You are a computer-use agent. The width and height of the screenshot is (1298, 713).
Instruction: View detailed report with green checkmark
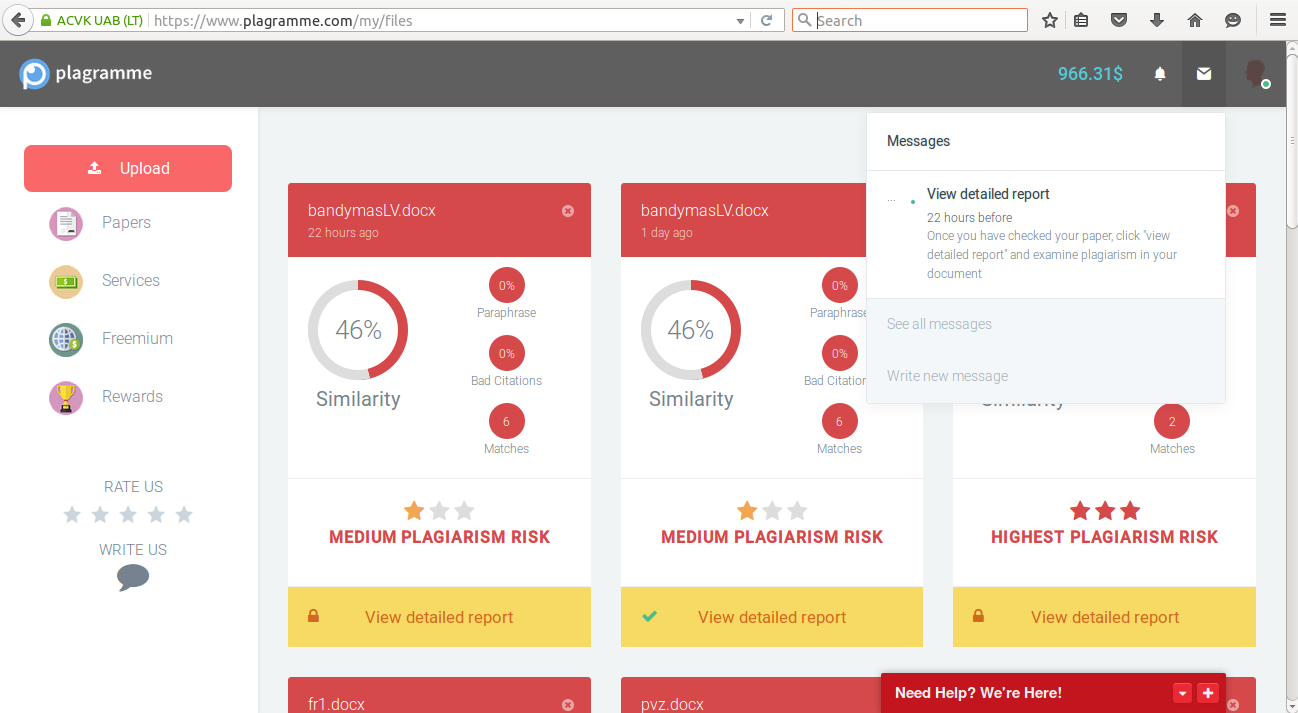point(772,617)
